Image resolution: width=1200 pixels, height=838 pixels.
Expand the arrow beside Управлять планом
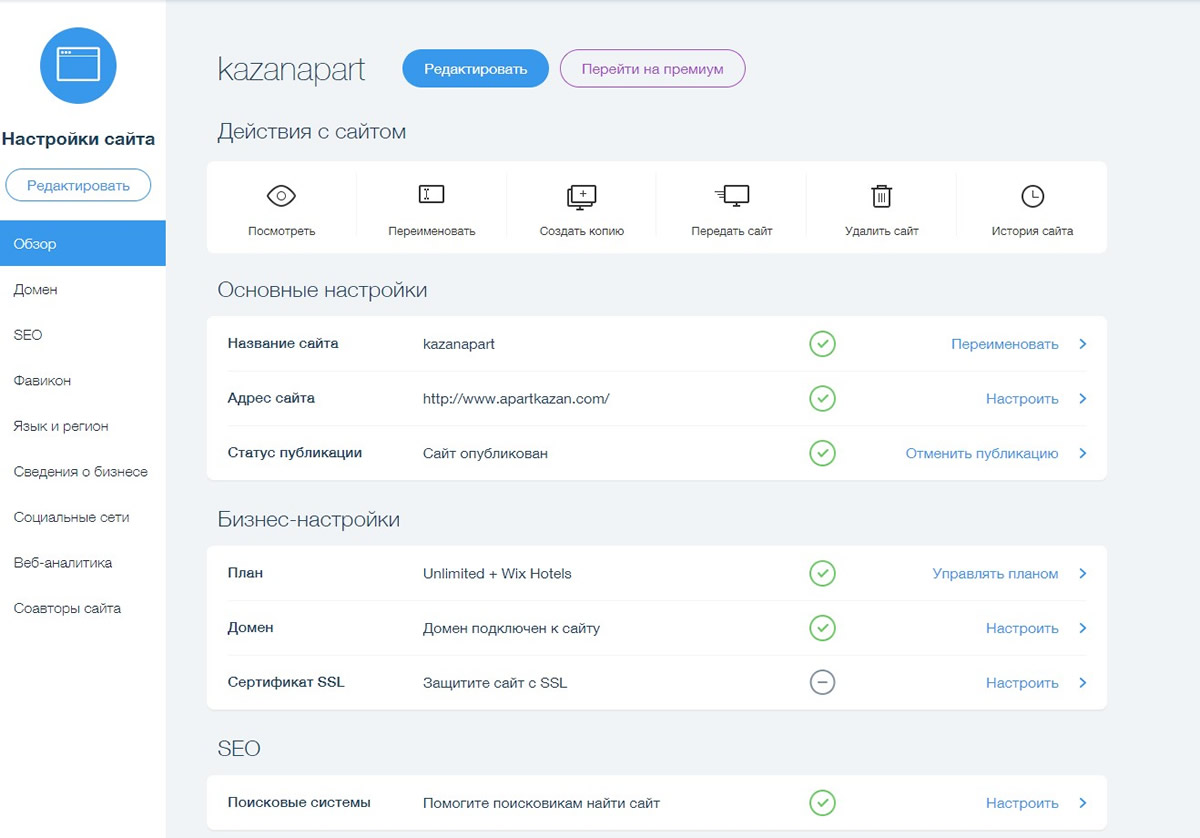click(x=1082, y=573)
